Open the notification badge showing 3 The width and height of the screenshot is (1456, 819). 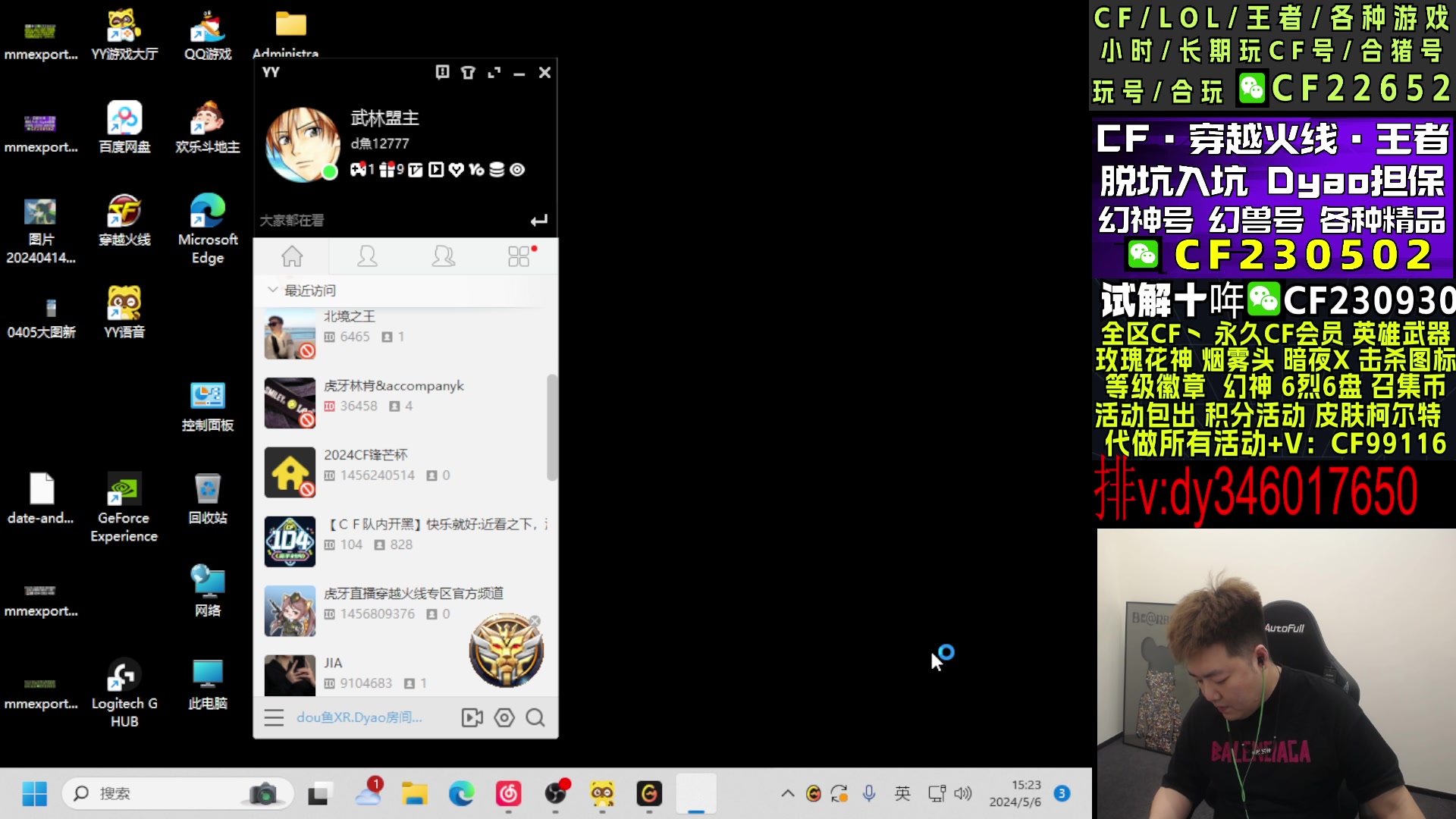click(1062, 794)
